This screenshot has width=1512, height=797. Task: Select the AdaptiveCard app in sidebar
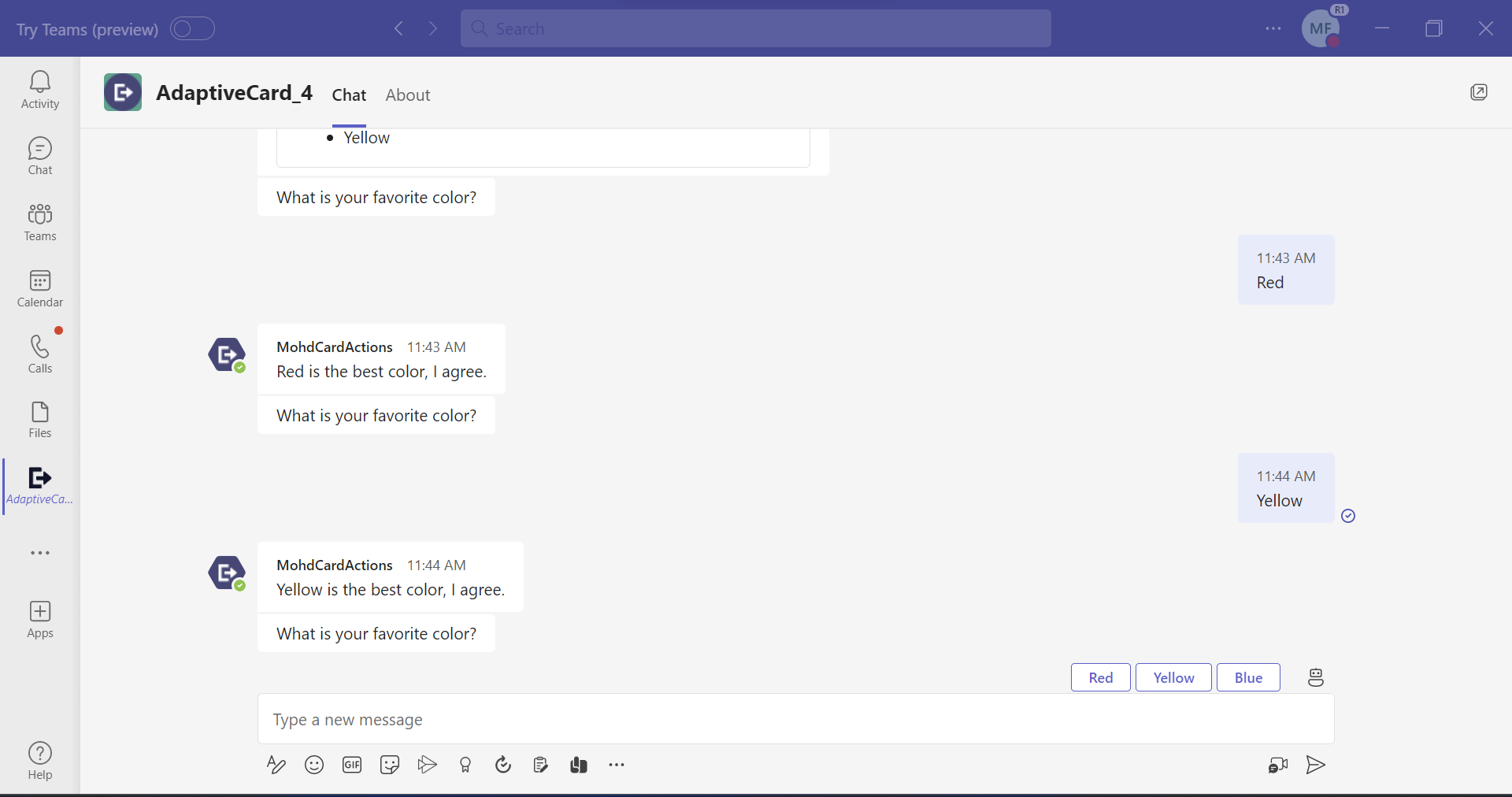pyautogui.click(x=40, y=486)
